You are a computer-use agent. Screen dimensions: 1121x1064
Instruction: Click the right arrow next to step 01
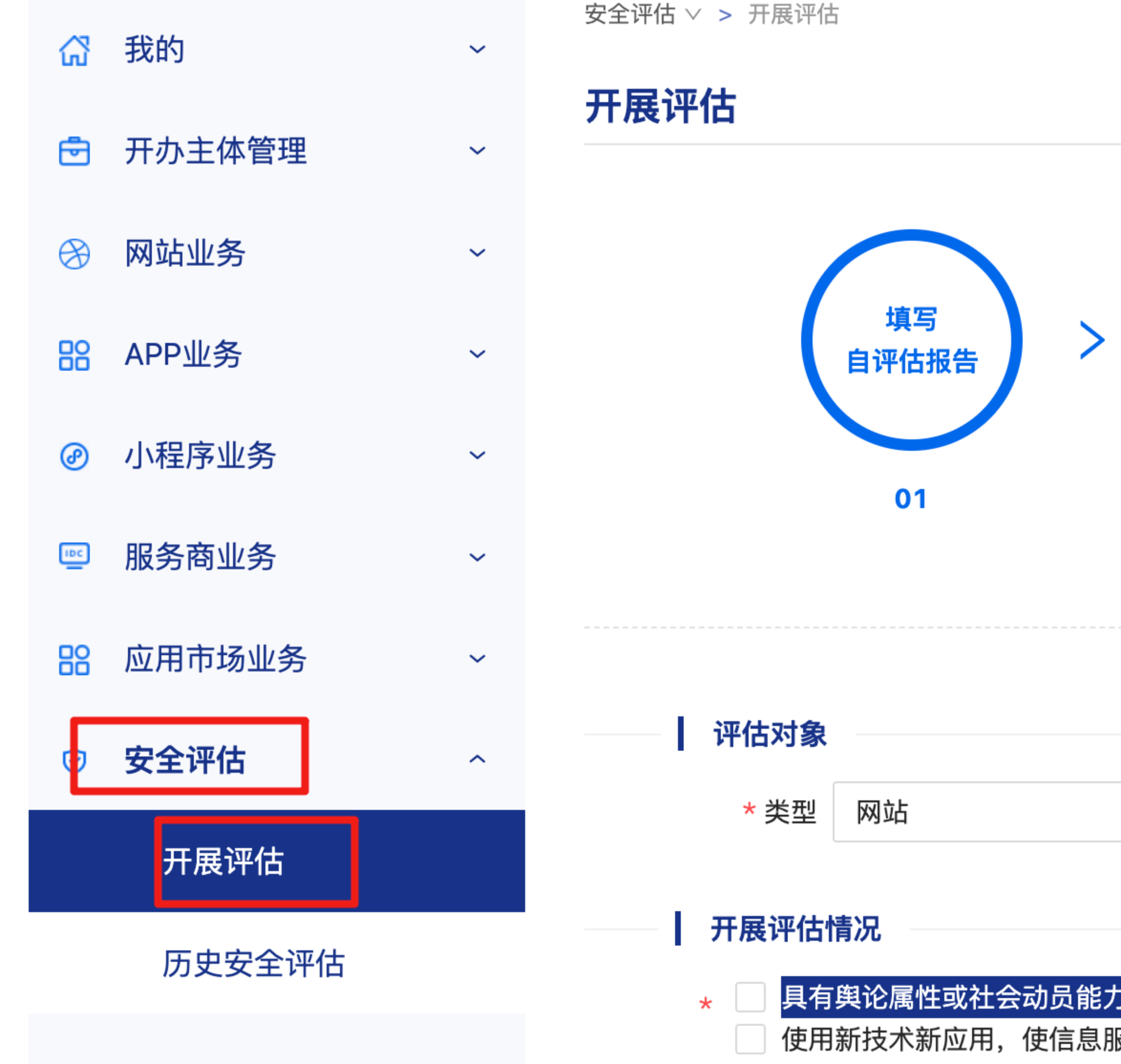coord(1092,340)
